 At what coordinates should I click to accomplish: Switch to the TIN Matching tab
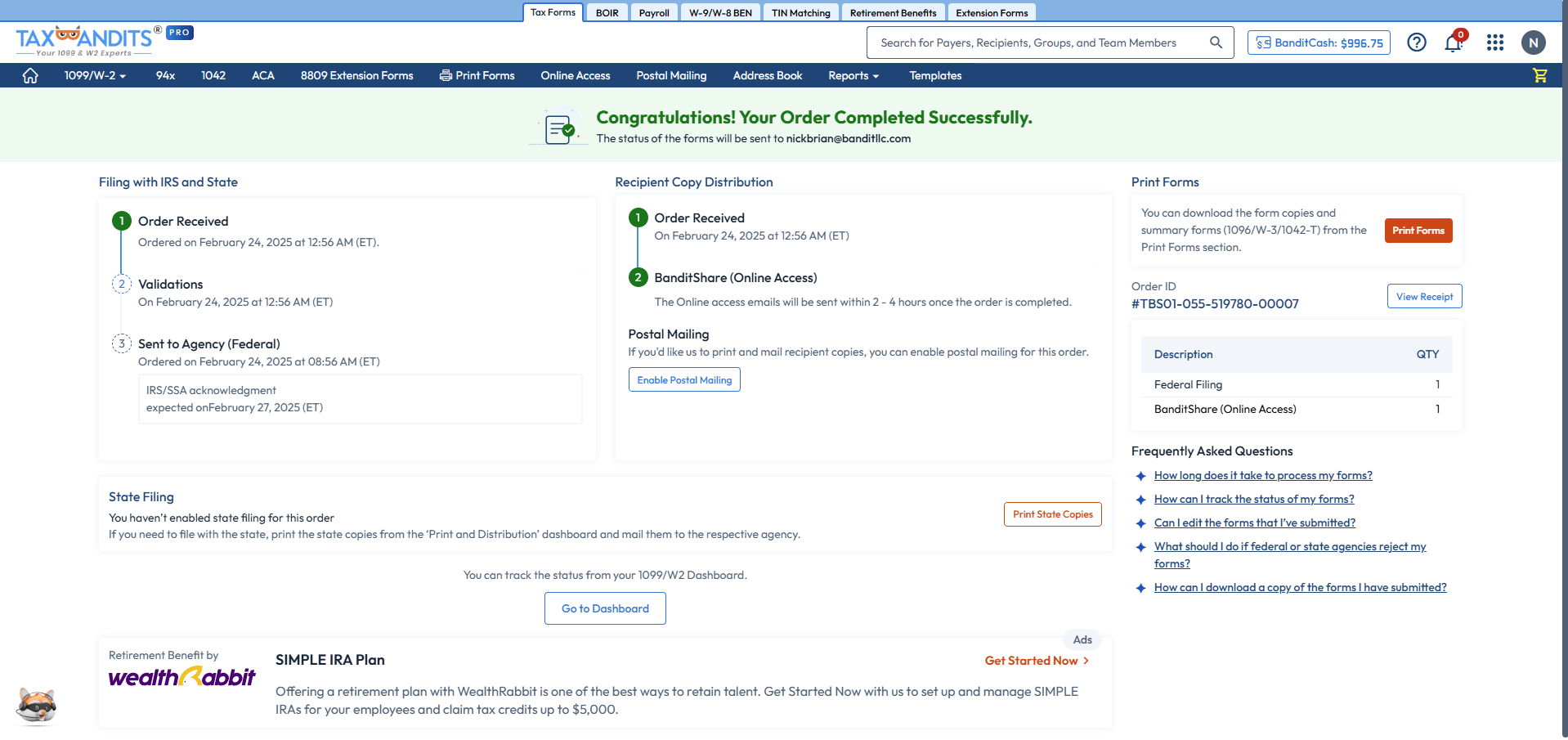click(x=801, y=13)
